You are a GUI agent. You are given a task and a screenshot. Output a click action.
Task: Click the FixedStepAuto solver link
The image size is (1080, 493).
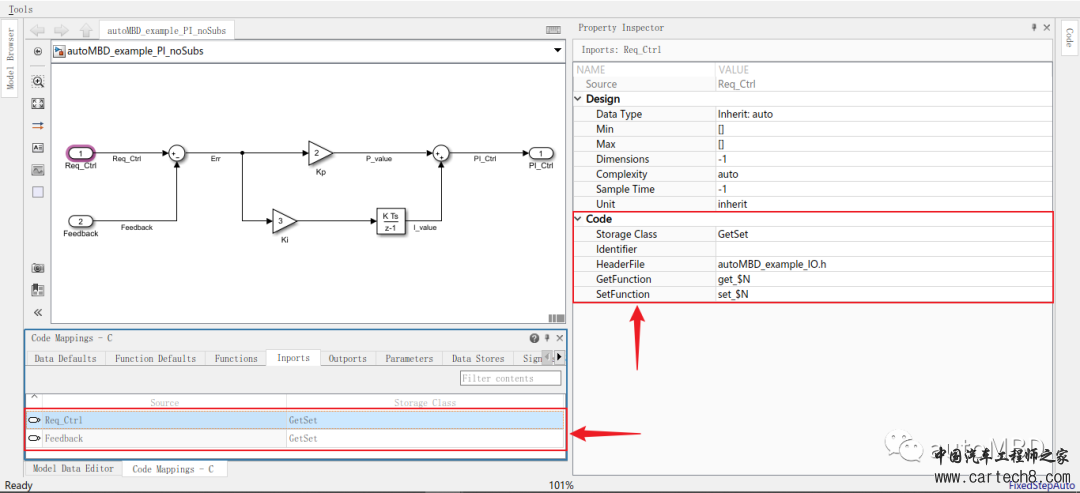pos(1046,485)
